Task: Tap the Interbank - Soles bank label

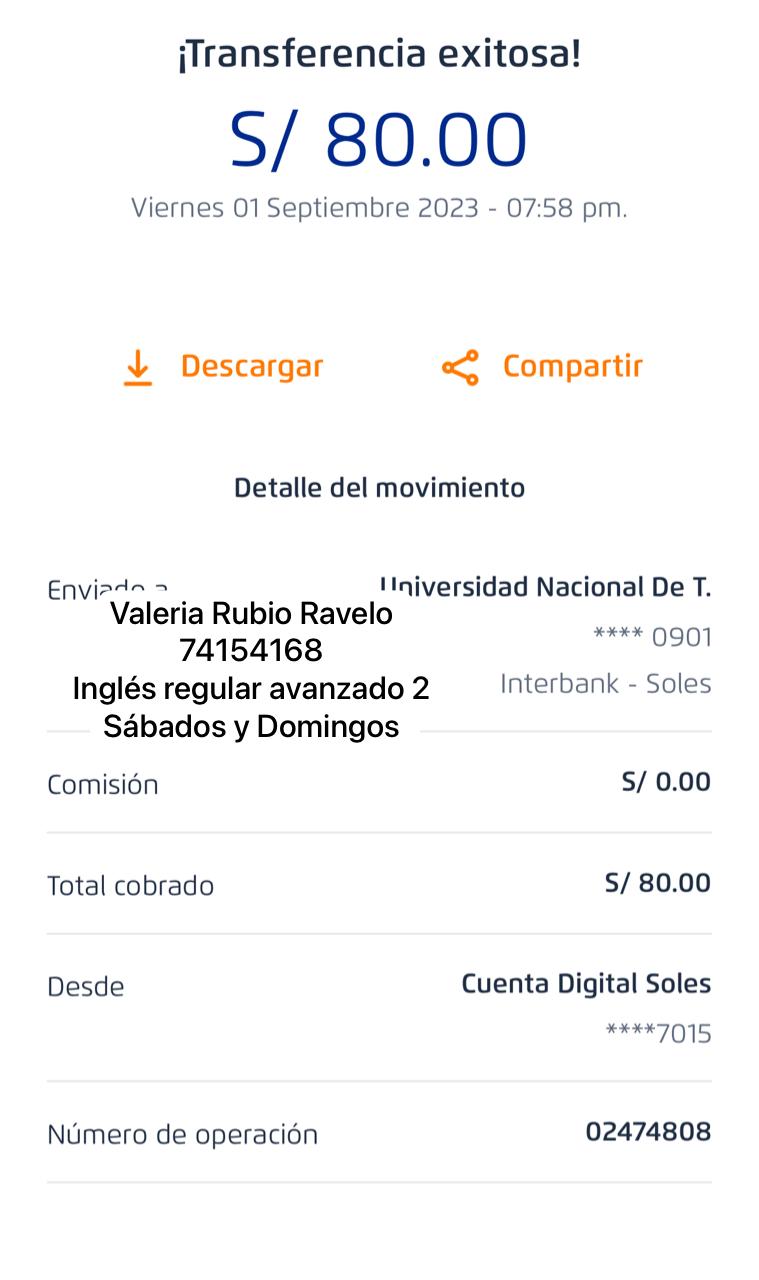Action: click(606, 684)
